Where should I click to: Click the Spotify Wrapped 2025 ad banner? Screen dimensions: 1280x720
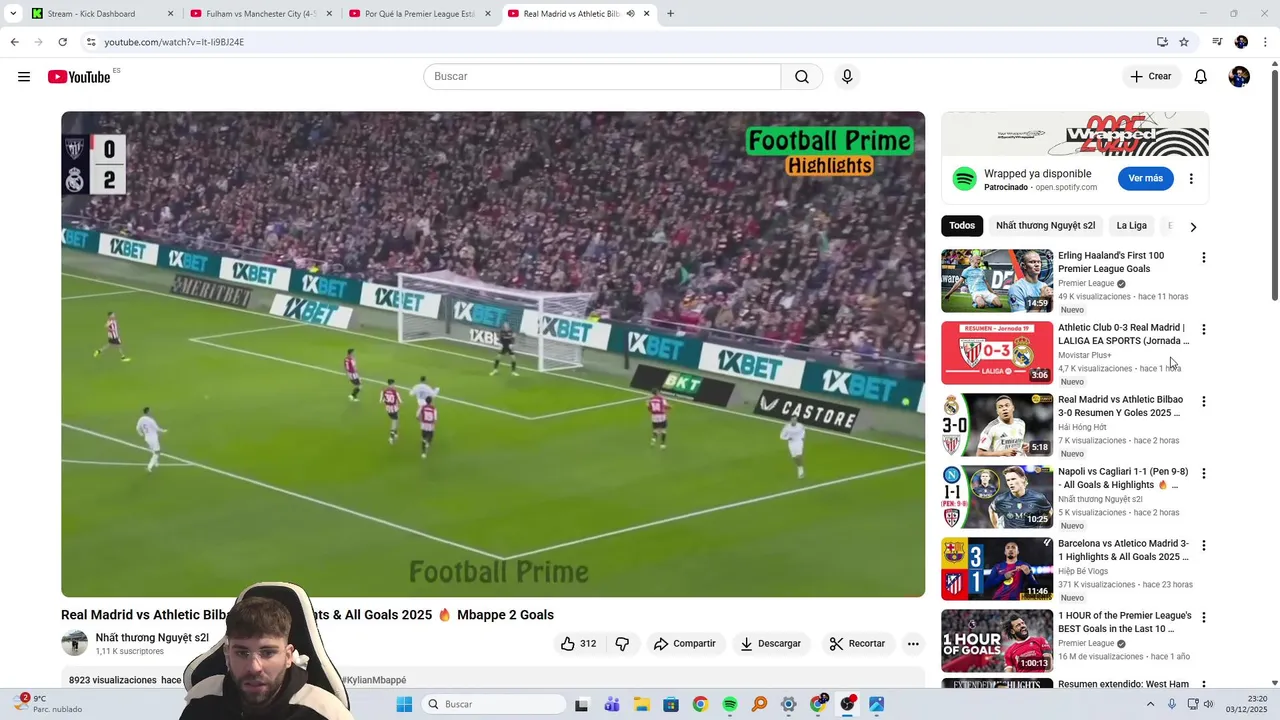(x=1075, y=134)
